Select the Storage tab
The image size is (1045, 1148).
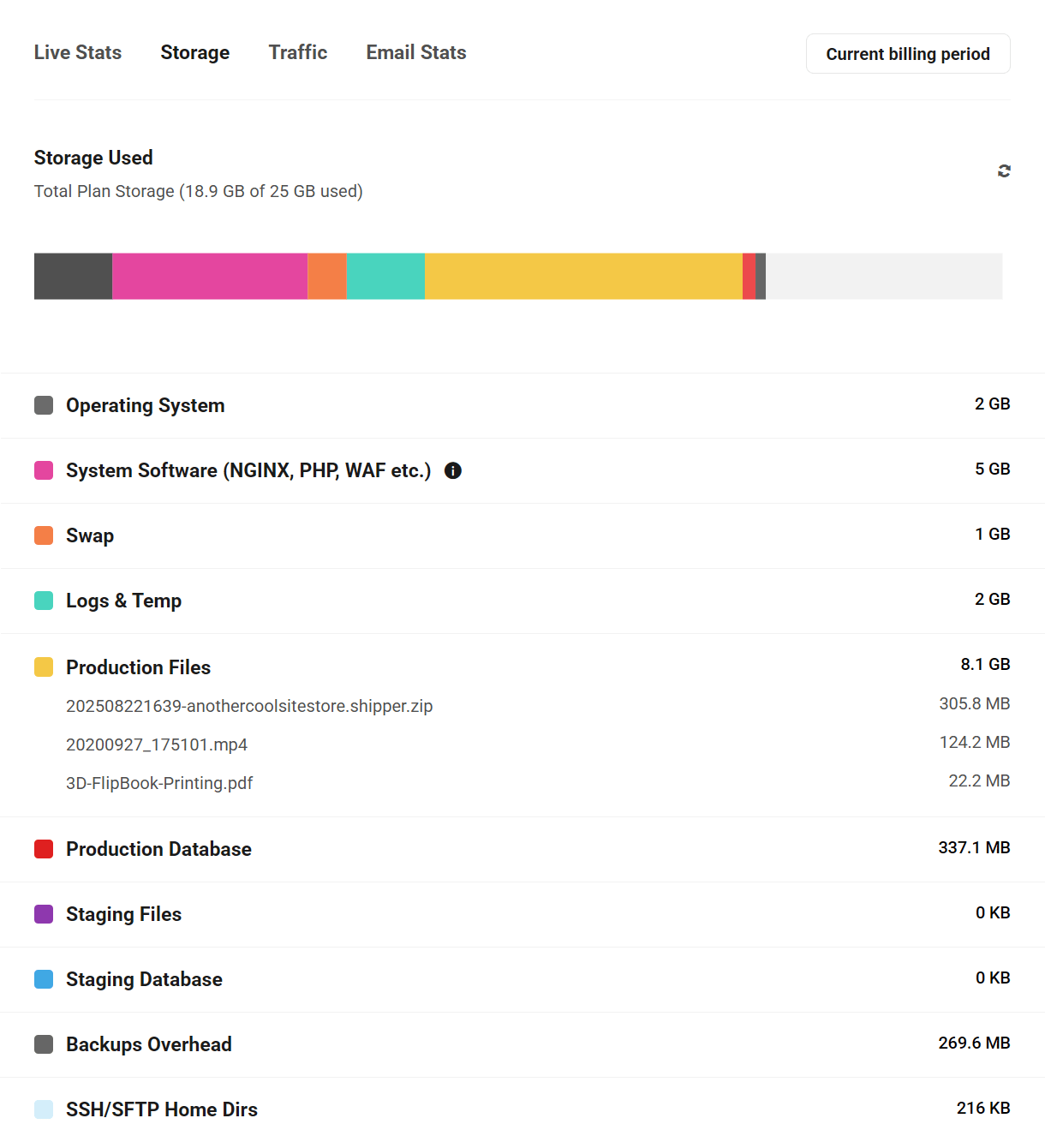point(195,53)
